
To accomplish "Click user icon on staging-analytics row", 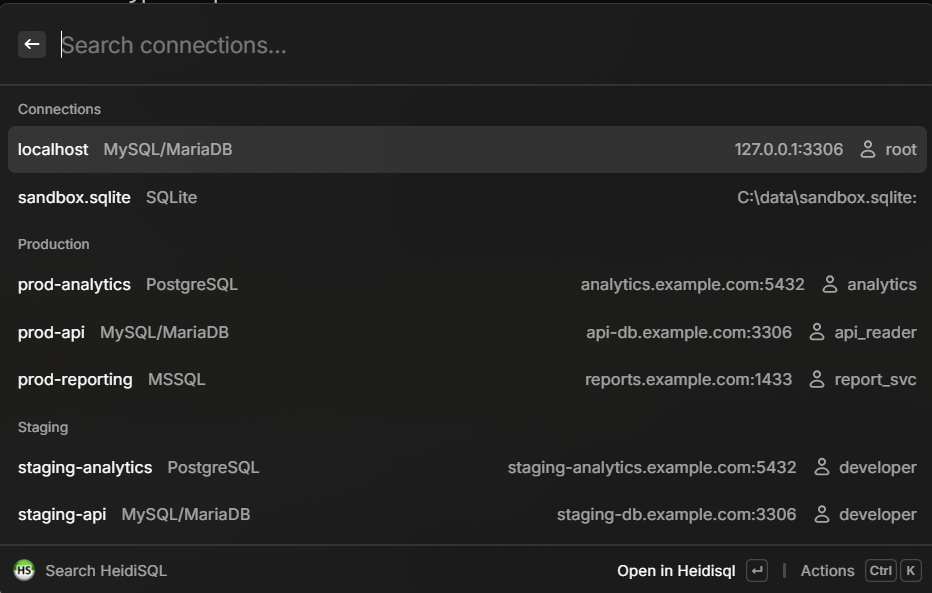I will tap(821, 468).
